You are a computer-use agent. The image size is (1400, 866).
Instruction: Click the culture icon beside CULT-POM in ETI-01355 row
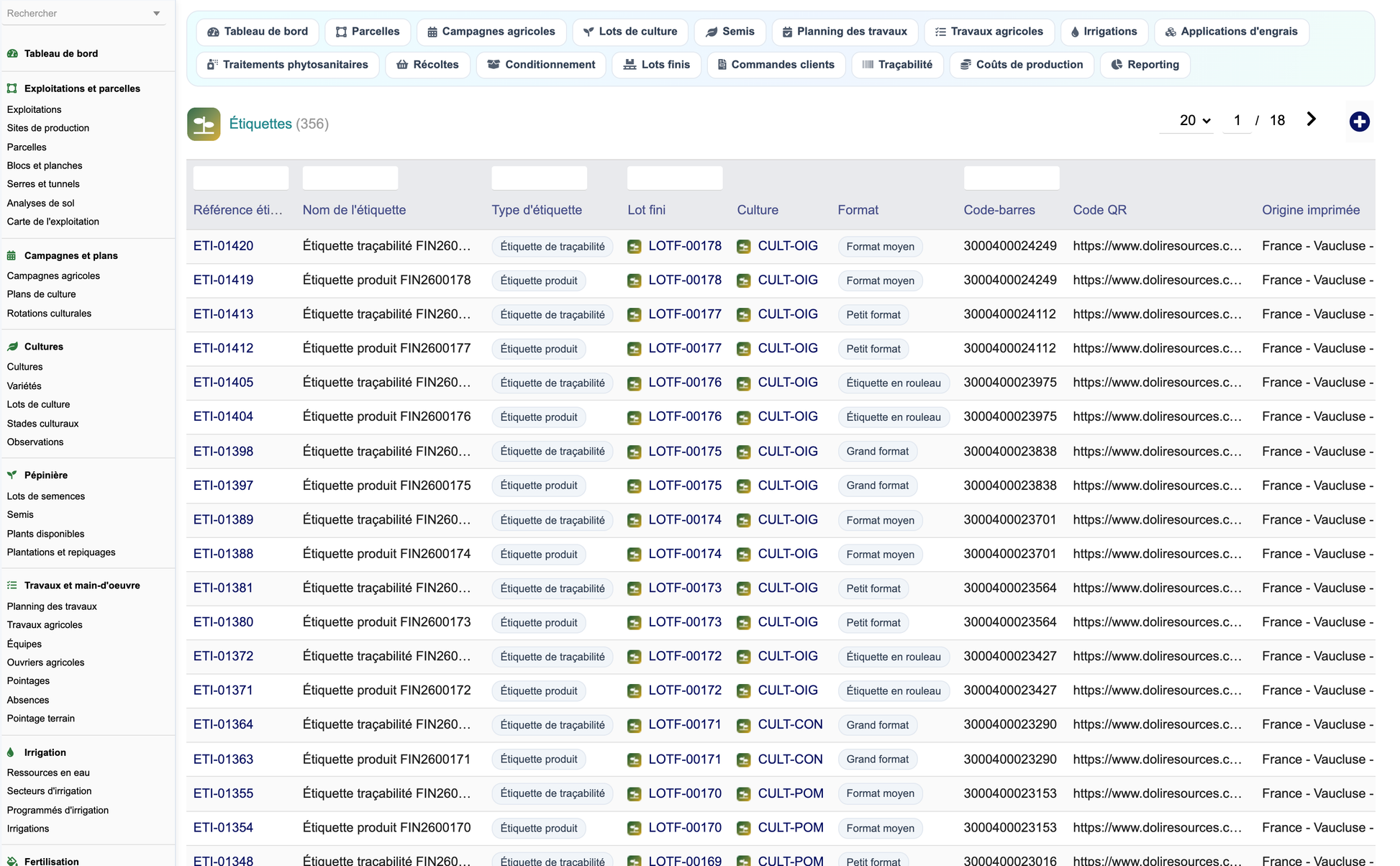click(744, 794)
